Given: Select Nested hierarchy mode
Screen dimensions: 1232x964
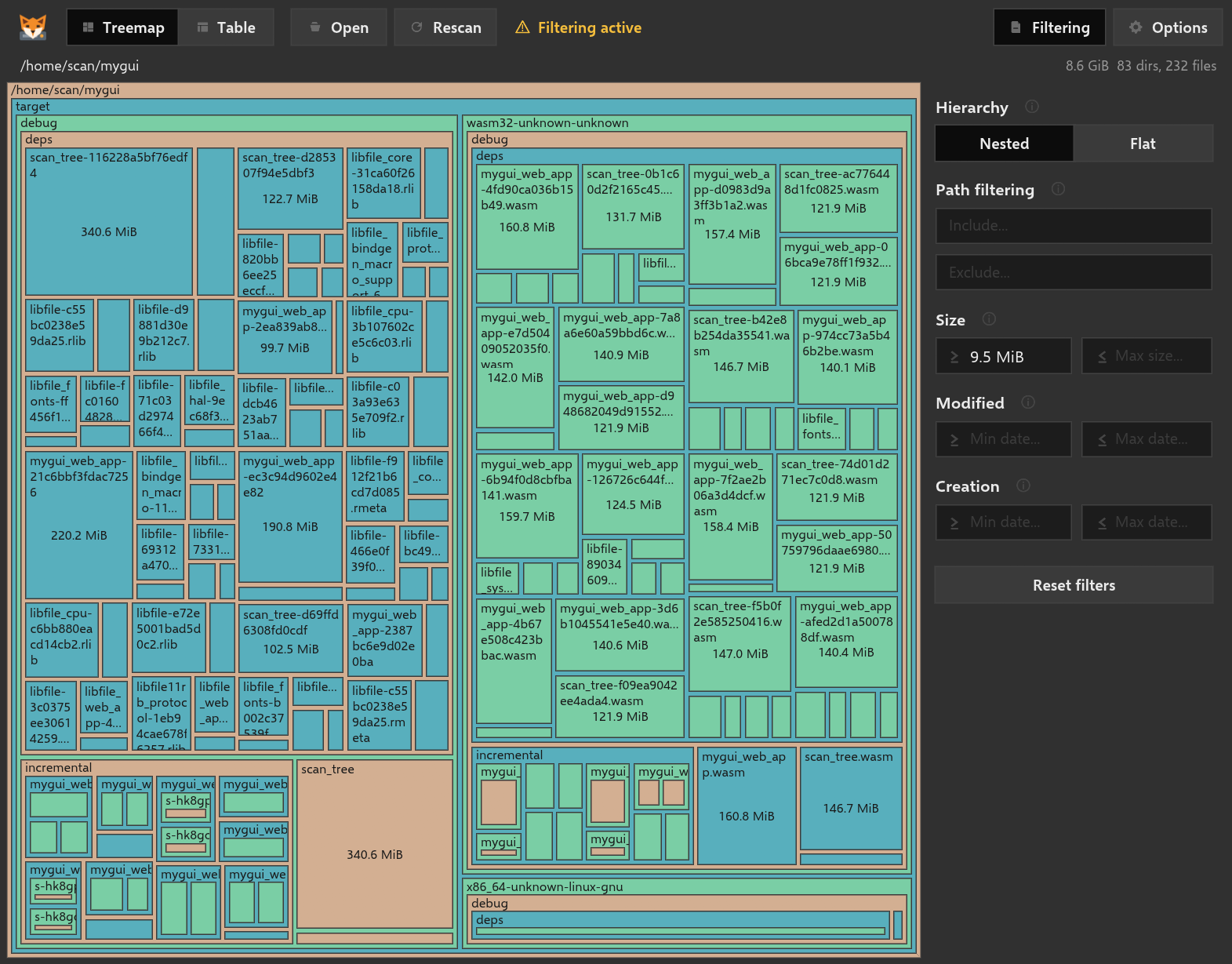Looking at the screenshot, I should click(1005, 144).
